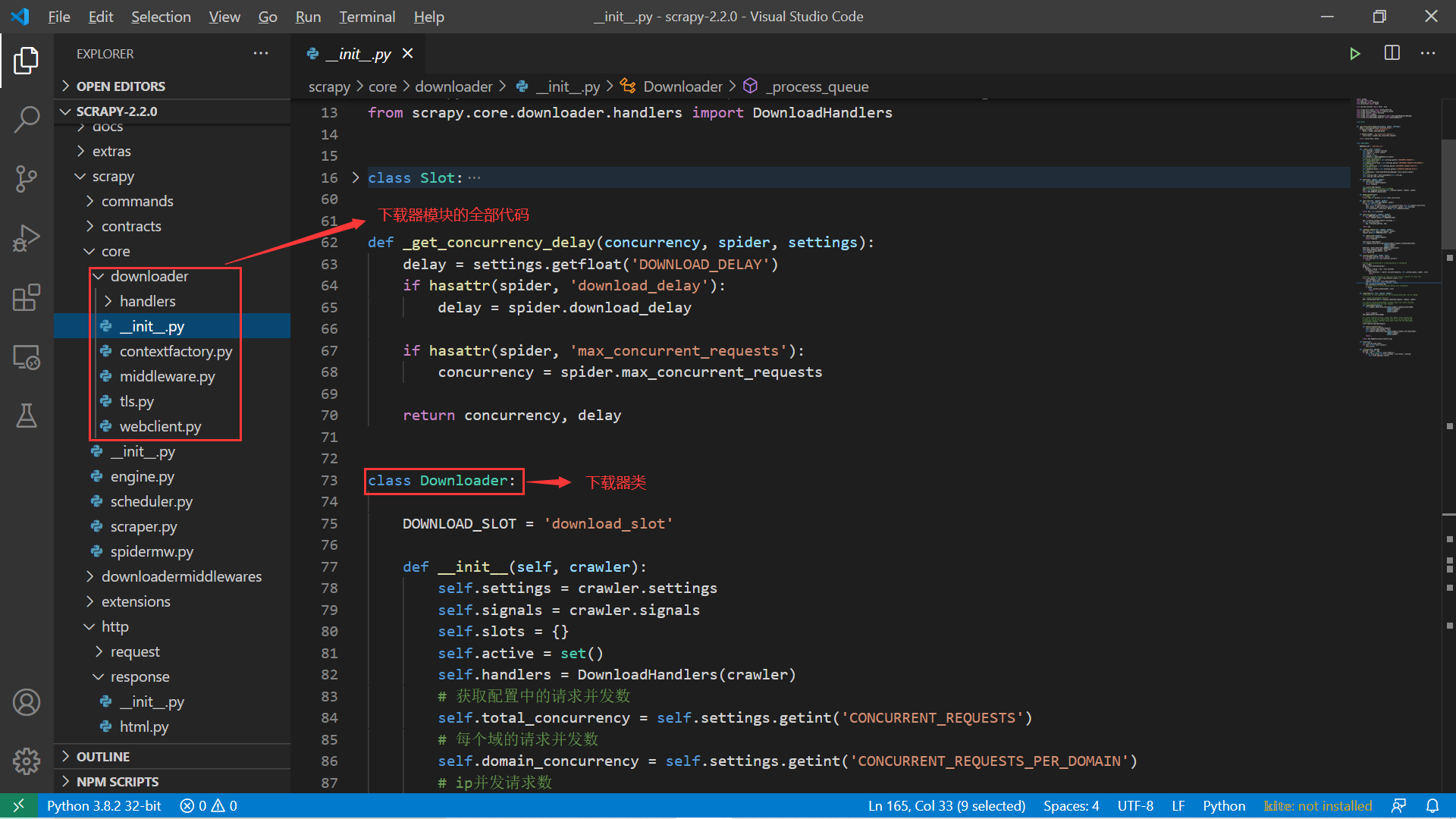1456x819 pixels.
Task: Open the Go menu
Action: click(268, 17)
